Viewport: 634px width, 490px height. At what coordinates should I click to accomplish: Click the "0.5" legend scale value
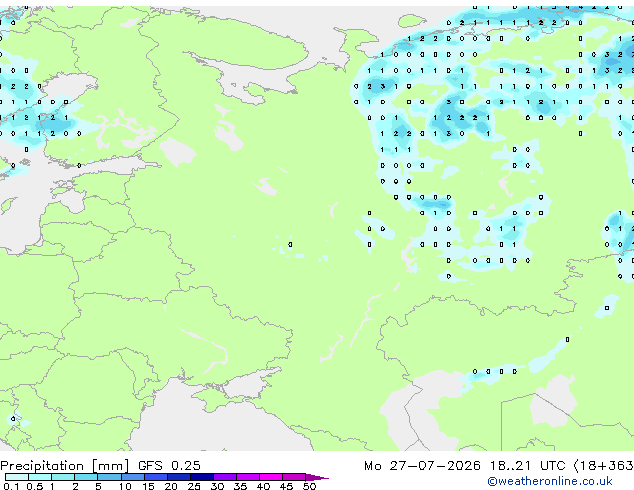coord(34,486)
